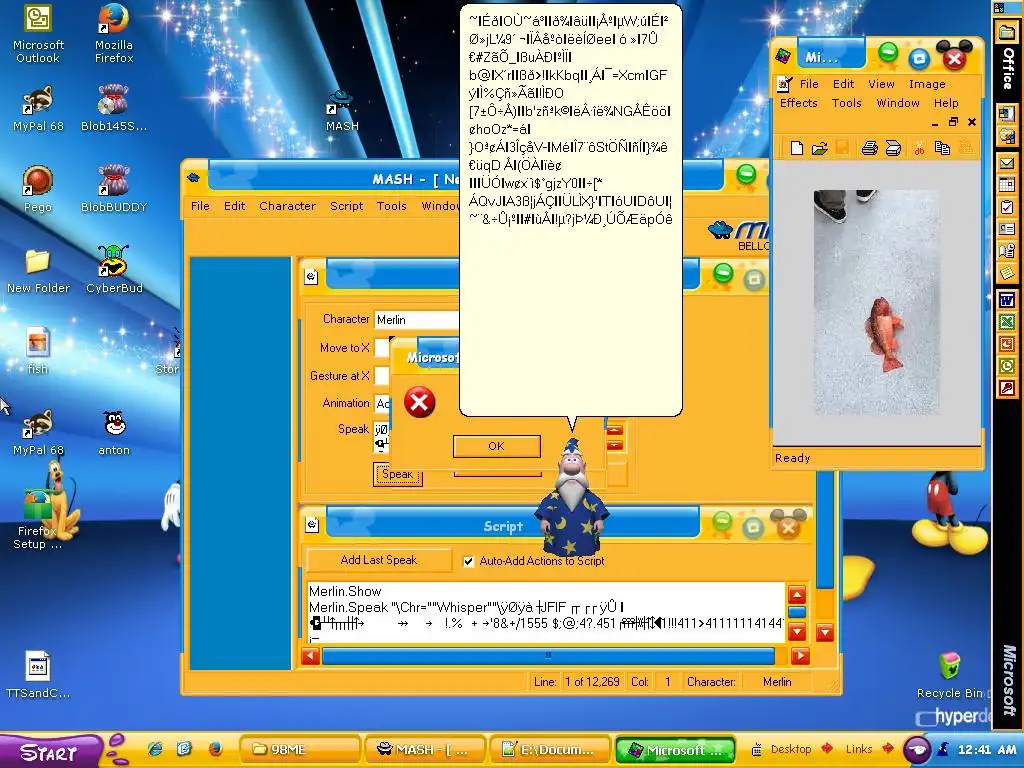Open the Help menu in Photo Editor
The width and height of the screenshot is (1024, 768).
pyautogui.click(x=946, y=103)
